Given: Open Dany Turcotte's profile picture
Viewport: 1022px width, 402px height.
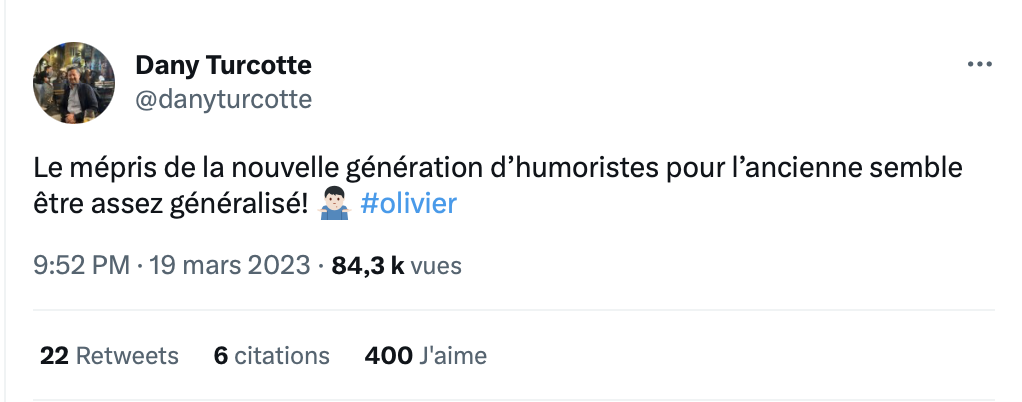Looking at the screenshot, I should pyautogui.click(x=74, y=82).
